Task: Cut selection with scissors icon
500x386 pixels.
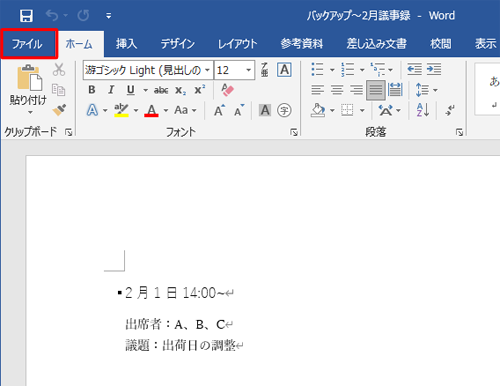Action: click(59, 69)
